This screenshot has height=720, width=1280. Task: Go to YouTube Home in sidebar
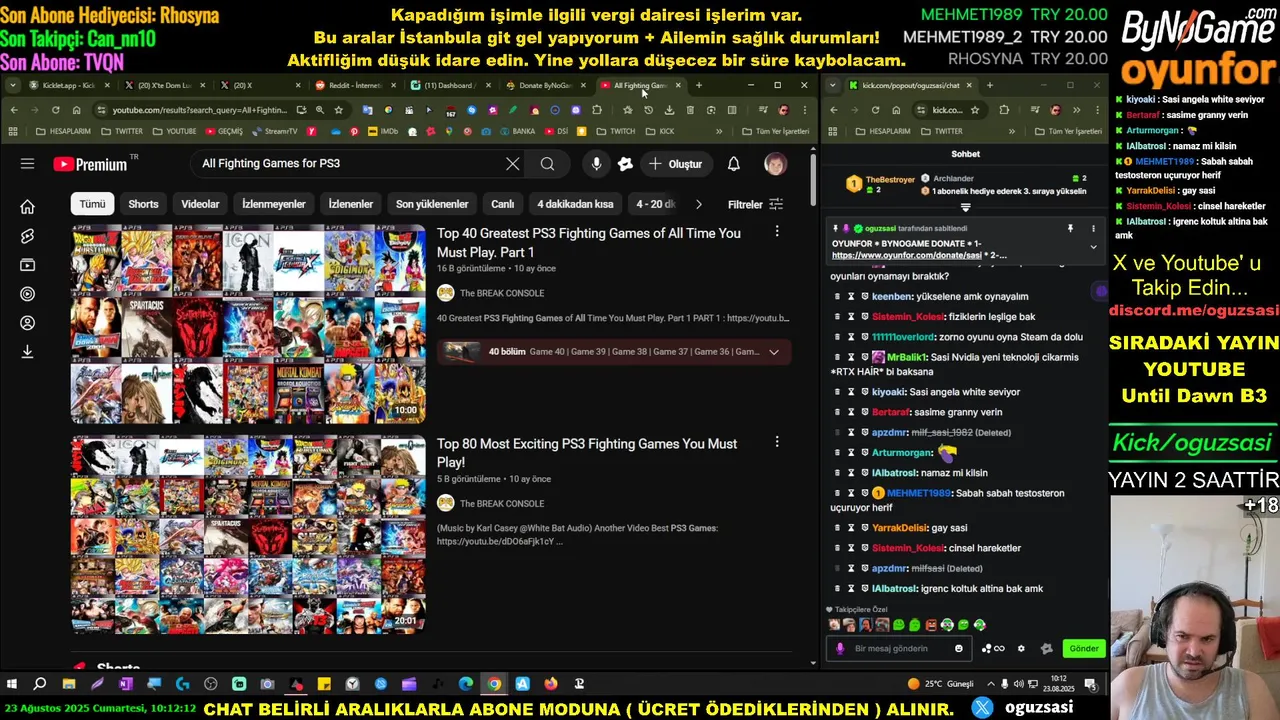click(x=27, y=207)
